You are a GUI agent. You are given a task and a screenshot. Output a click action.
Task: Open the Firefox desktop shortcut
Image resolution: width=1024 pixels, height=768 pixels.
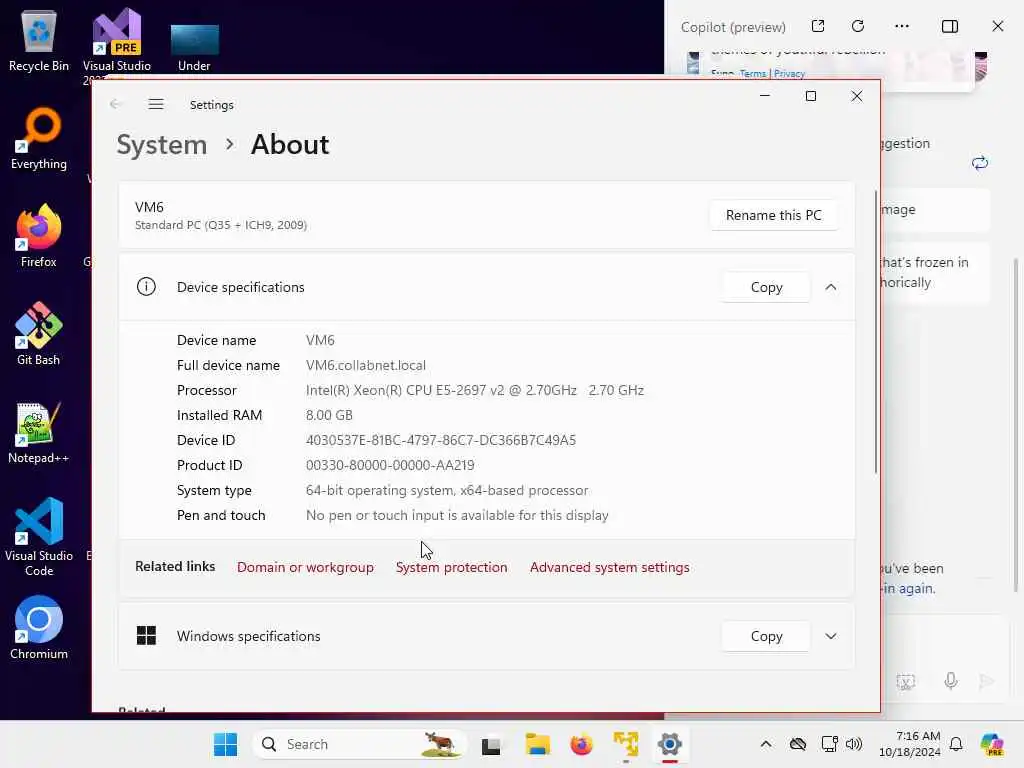(x=39, y=236)
